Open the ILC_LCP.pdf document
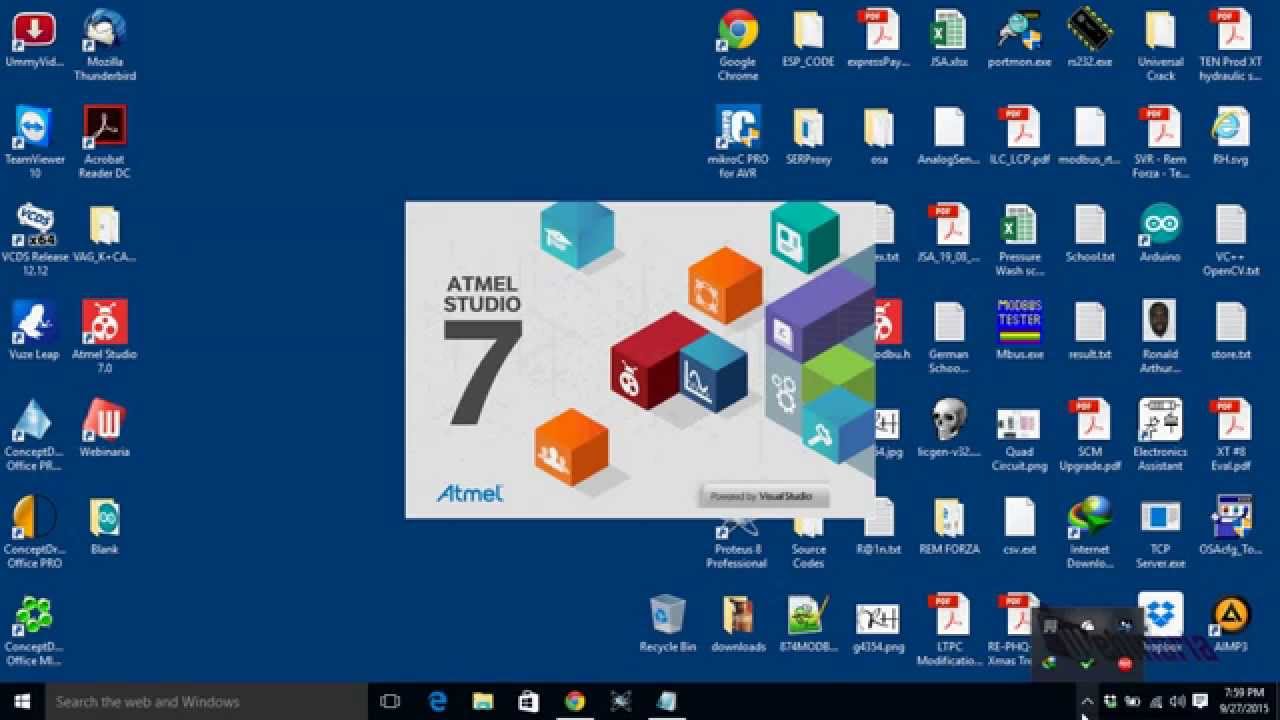Viewport: 1280px width, 720px height. click(x=1019, y=136)
